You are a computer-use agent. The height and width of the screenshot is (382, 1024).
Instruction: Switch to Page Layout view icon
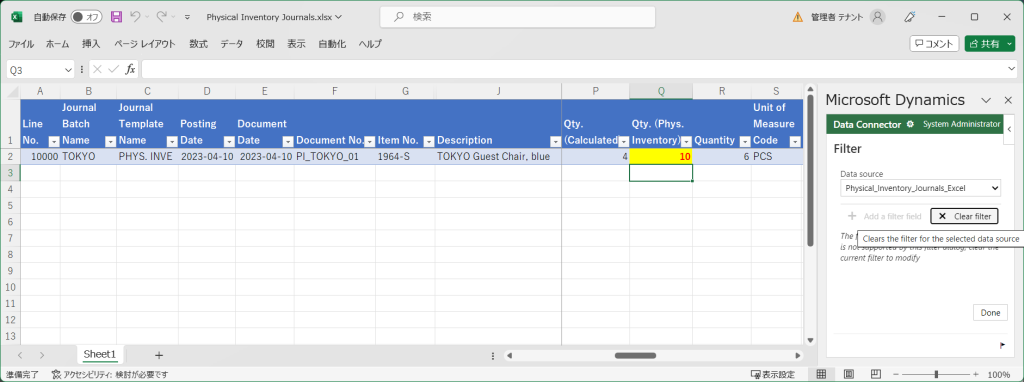point(849,374)
